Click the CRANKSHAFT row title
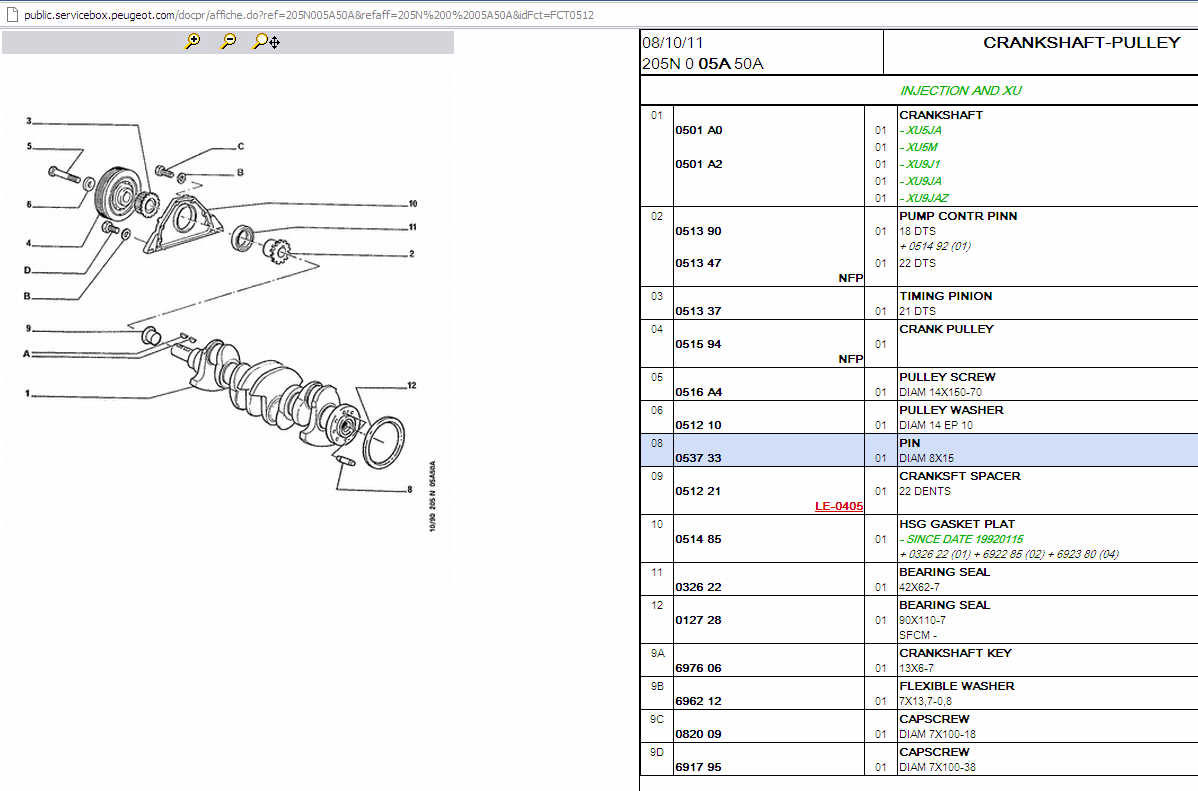Viewport: 1198px width, 791px height. (941, 115)
